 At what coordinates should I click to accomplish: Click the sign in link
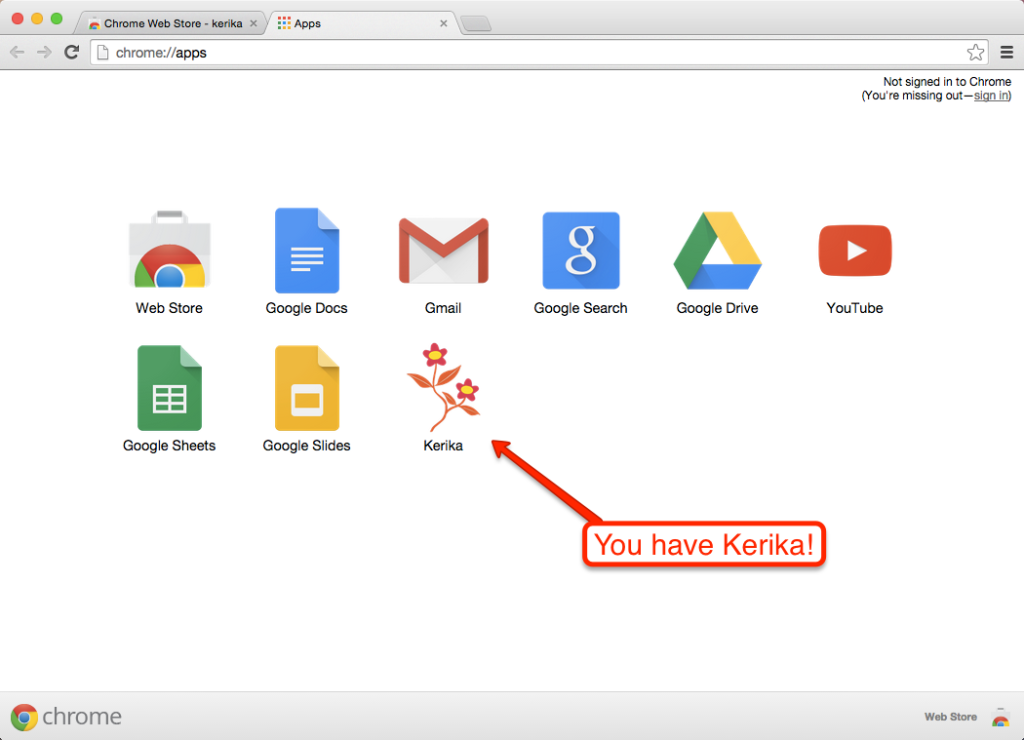coord(991,96)
